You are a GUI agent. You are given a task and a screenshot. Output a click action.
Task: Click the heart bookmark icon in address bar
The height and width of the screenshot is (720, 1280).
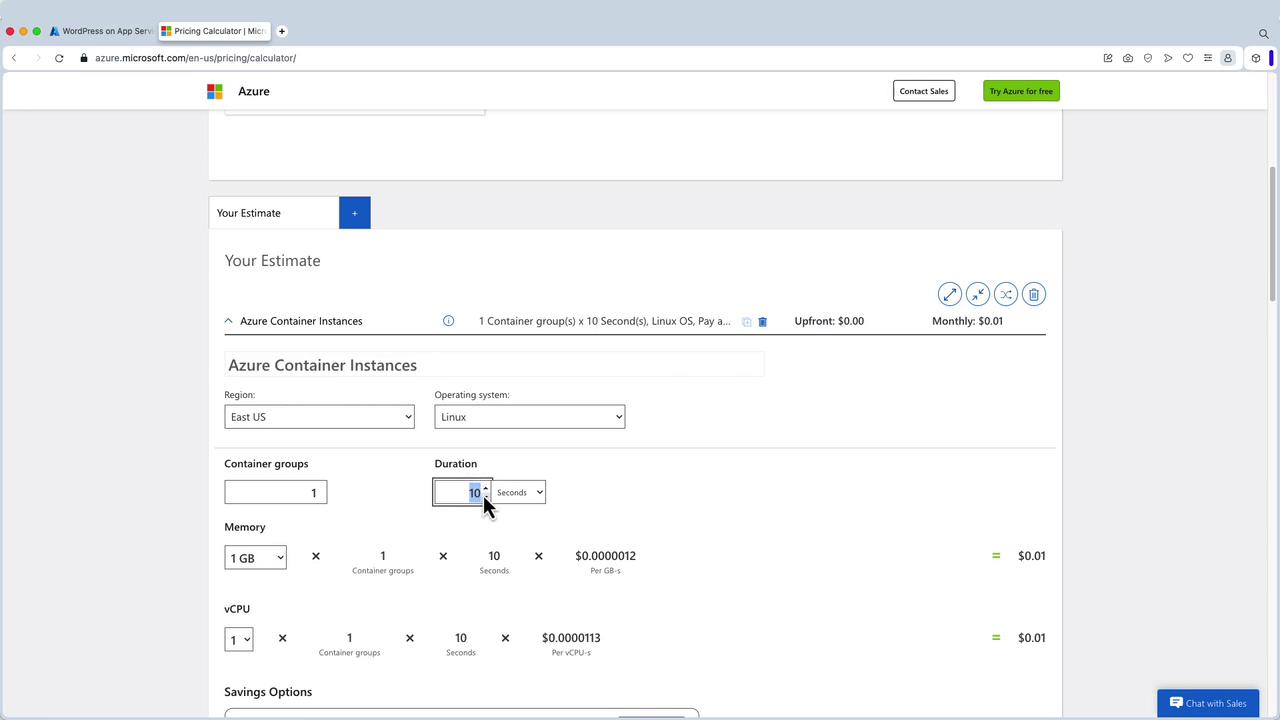click(1188, 58)
